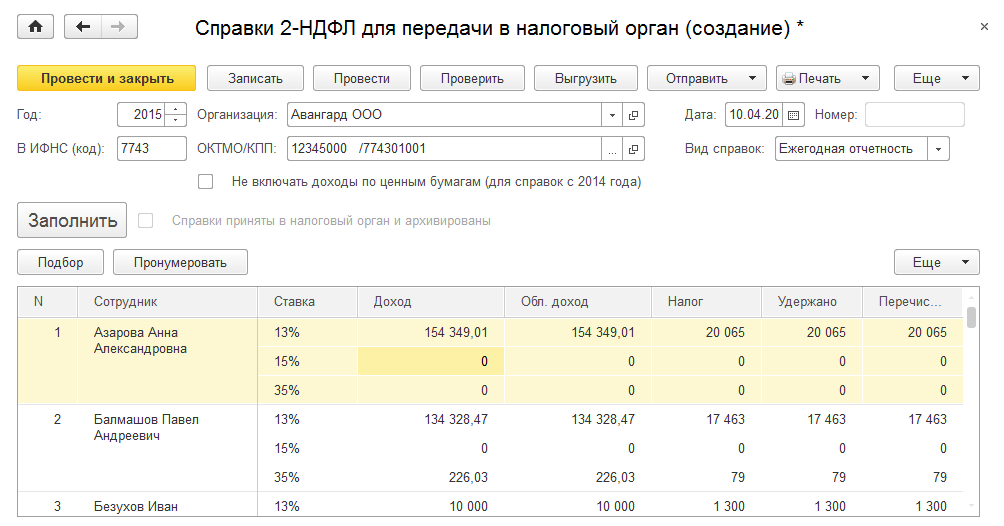The image size is (1004, 526).
Task: Click Доход 226,03 in Балмашов's 35% row
Action: click(x=431, y=477)
